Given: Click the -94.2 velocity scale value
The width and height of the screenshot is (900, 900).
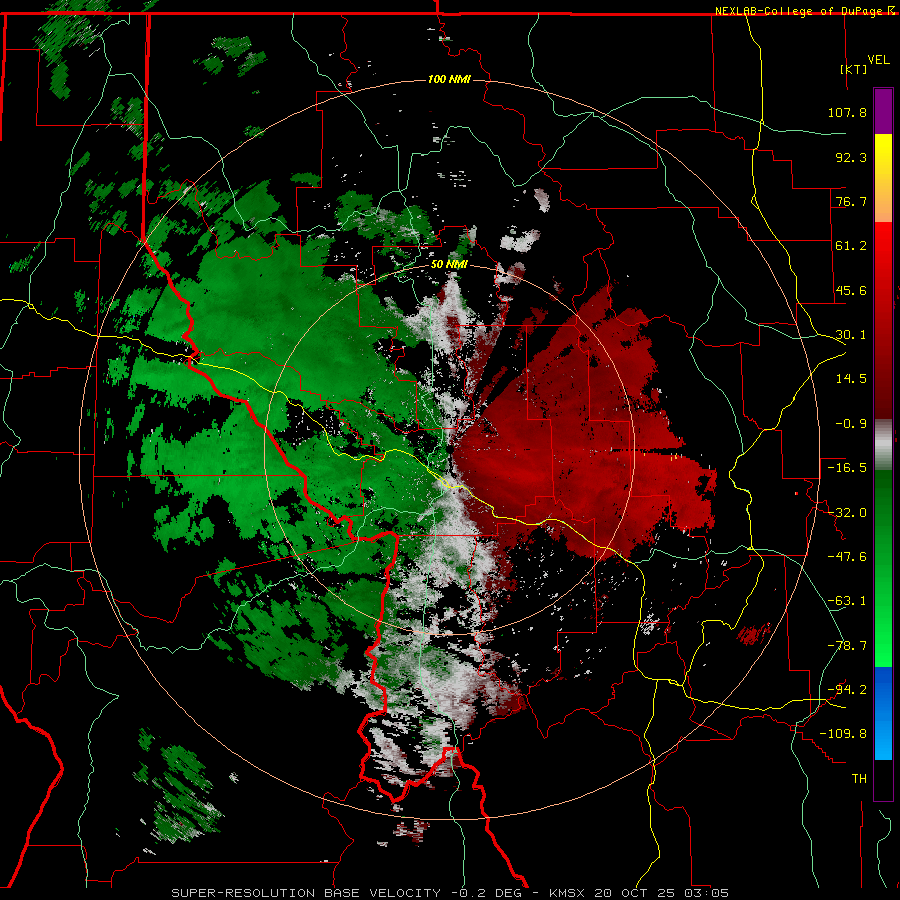Looking at the screenshot, I should 847,690.
